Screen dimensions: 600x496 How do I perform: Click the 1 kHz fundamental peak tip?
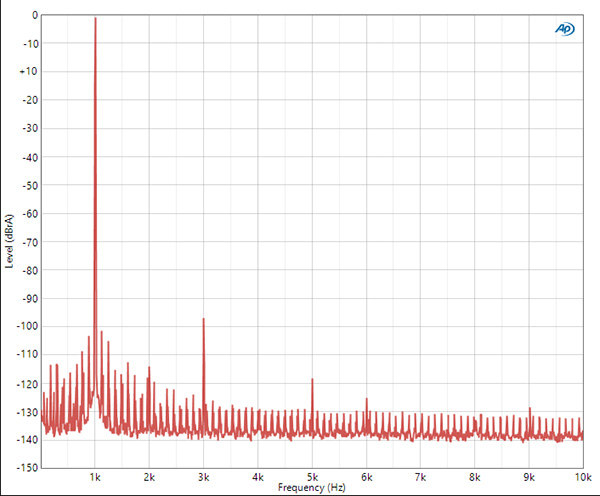click(95, 18)
